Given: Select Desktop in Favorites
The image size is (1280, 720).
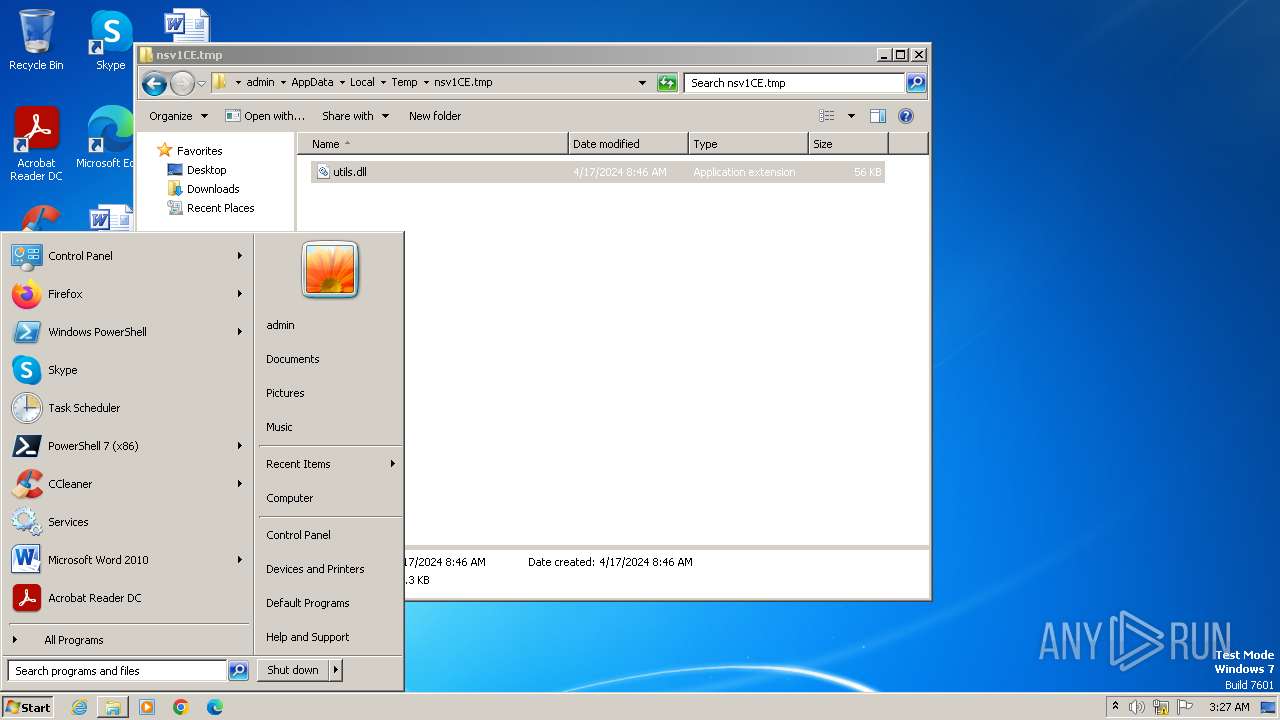Looking at the screenshot, I should click(x=206, y=170).
